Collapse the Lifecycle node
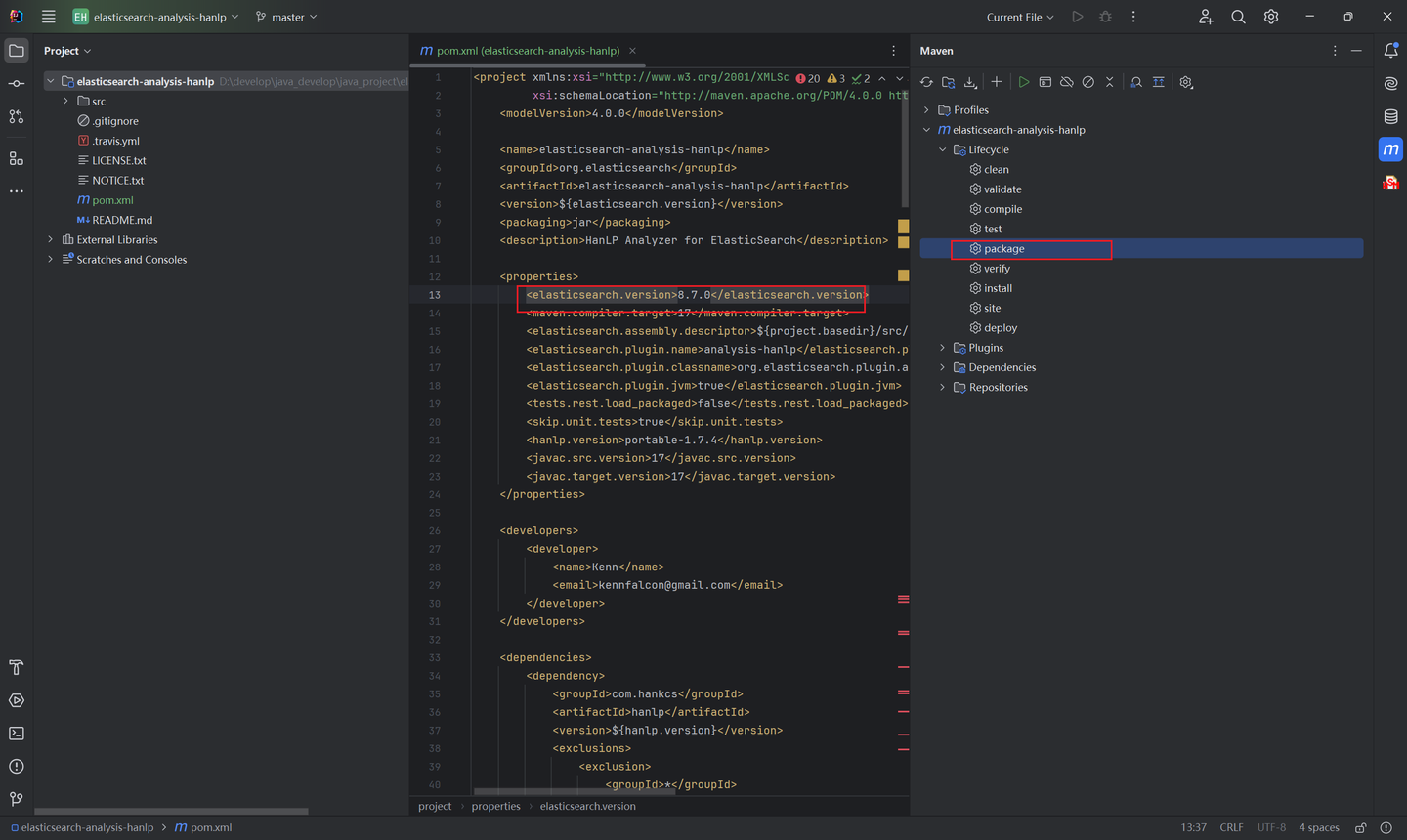This screenshot has height=840, width=1407. [942, 148]
